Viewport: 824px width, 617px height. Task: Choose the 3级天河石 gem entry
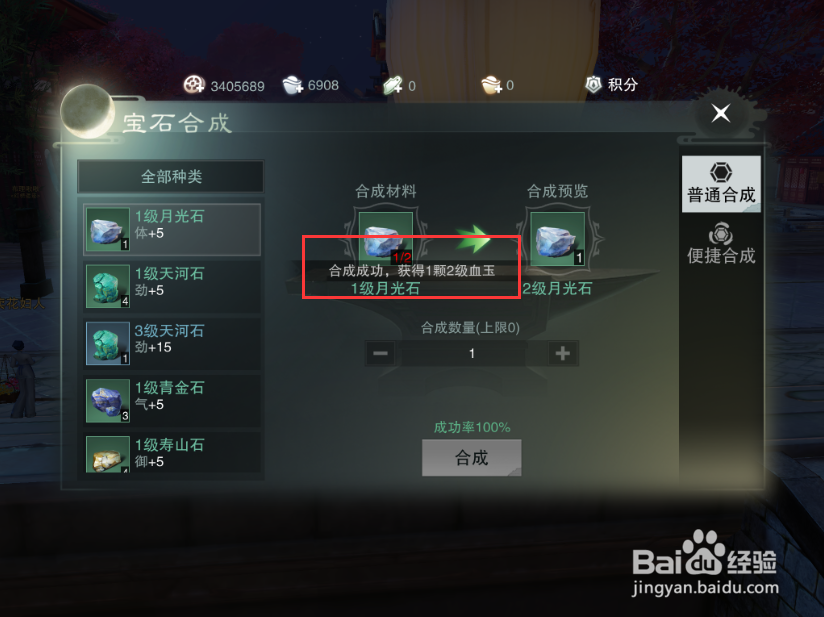coord(172,344)
